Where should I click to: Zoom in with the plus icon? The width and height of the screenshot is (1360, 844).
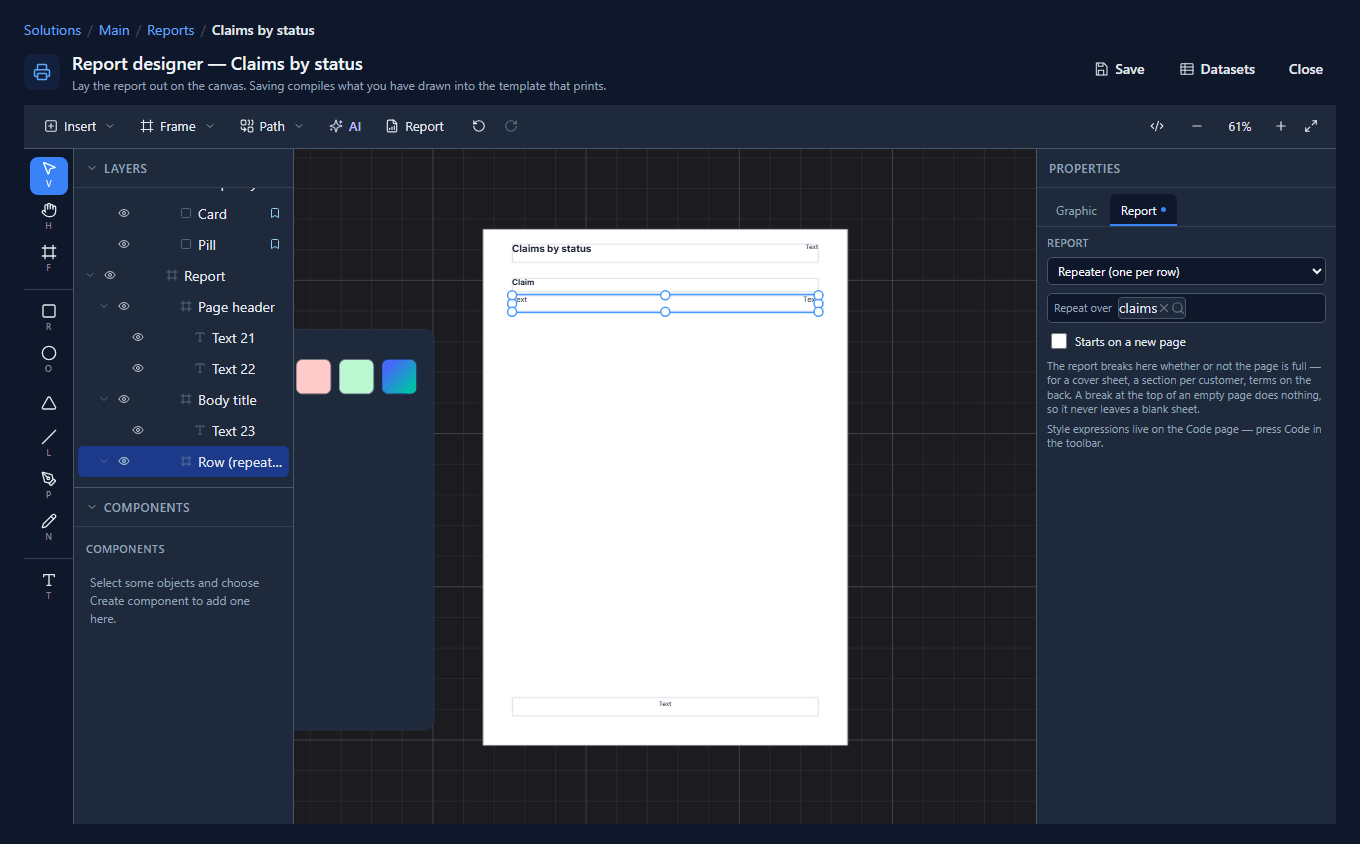click(1281, 126)
